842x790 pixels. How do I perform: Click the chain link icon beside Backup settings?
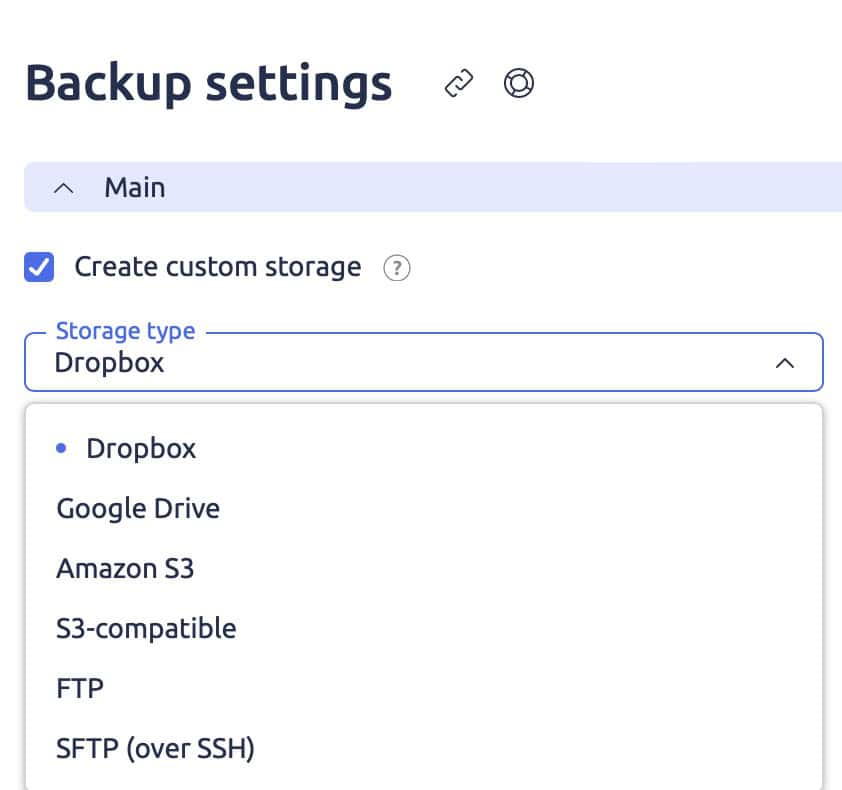(x=459, y=83)
